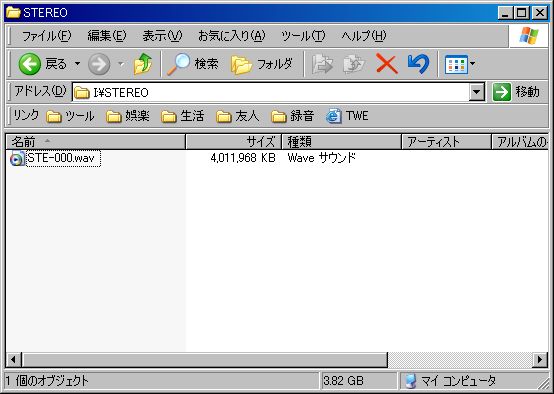Viewport: 554px width, 394px height.
Task: Click the STE-000.wav media file icon
Action: 17,158
